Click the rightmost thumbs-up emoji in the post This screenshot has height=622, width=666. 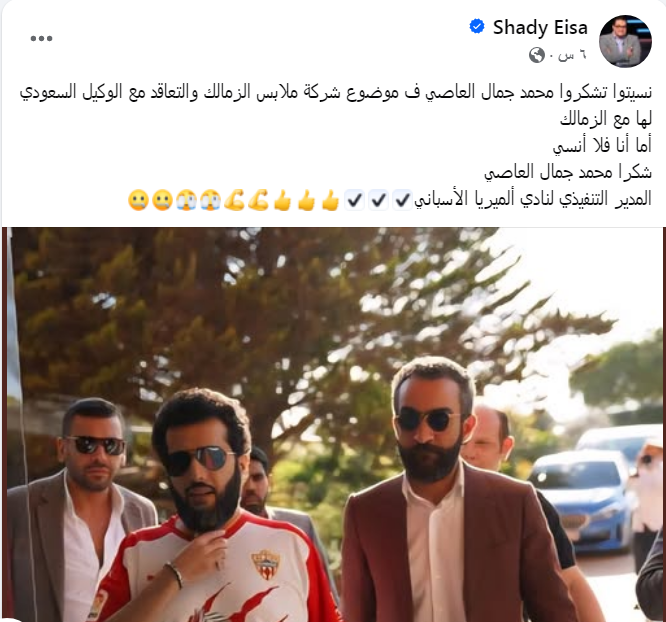click(x=330, y=200)
